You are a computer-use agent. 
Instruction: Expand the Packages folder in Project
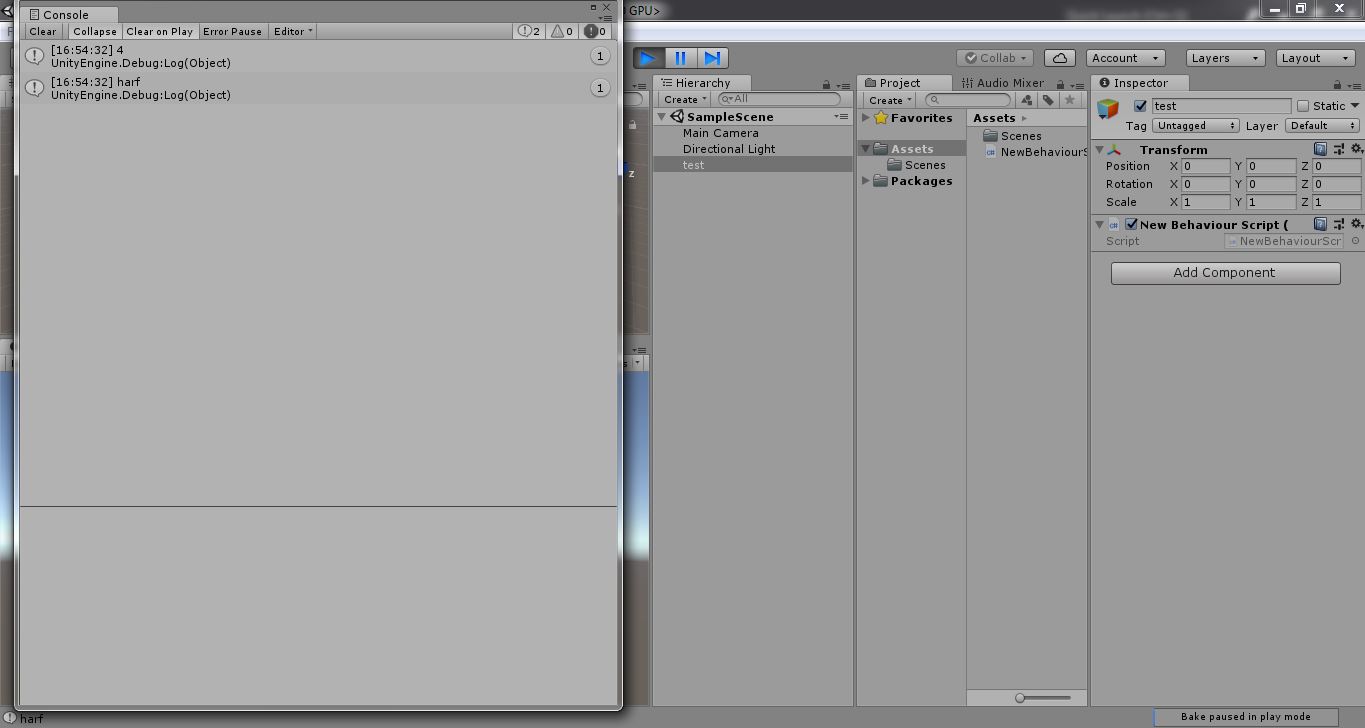(866, 181)
